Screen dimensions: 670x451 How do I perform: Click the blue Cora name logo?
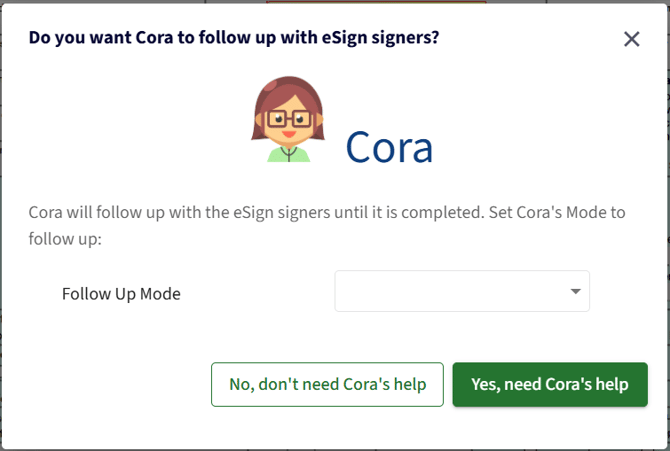tap(389, 147)
